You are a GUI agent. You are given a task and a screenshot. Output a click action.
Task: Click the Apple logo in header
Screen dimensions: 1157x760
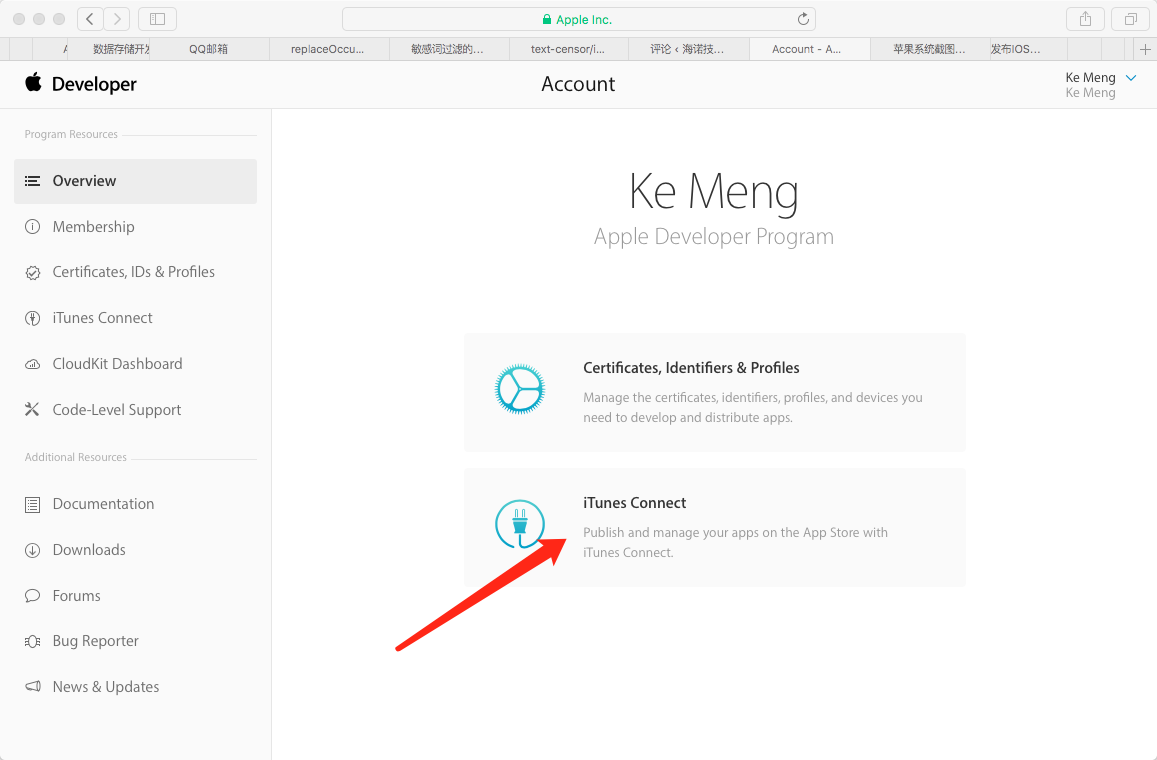[33, 83]
